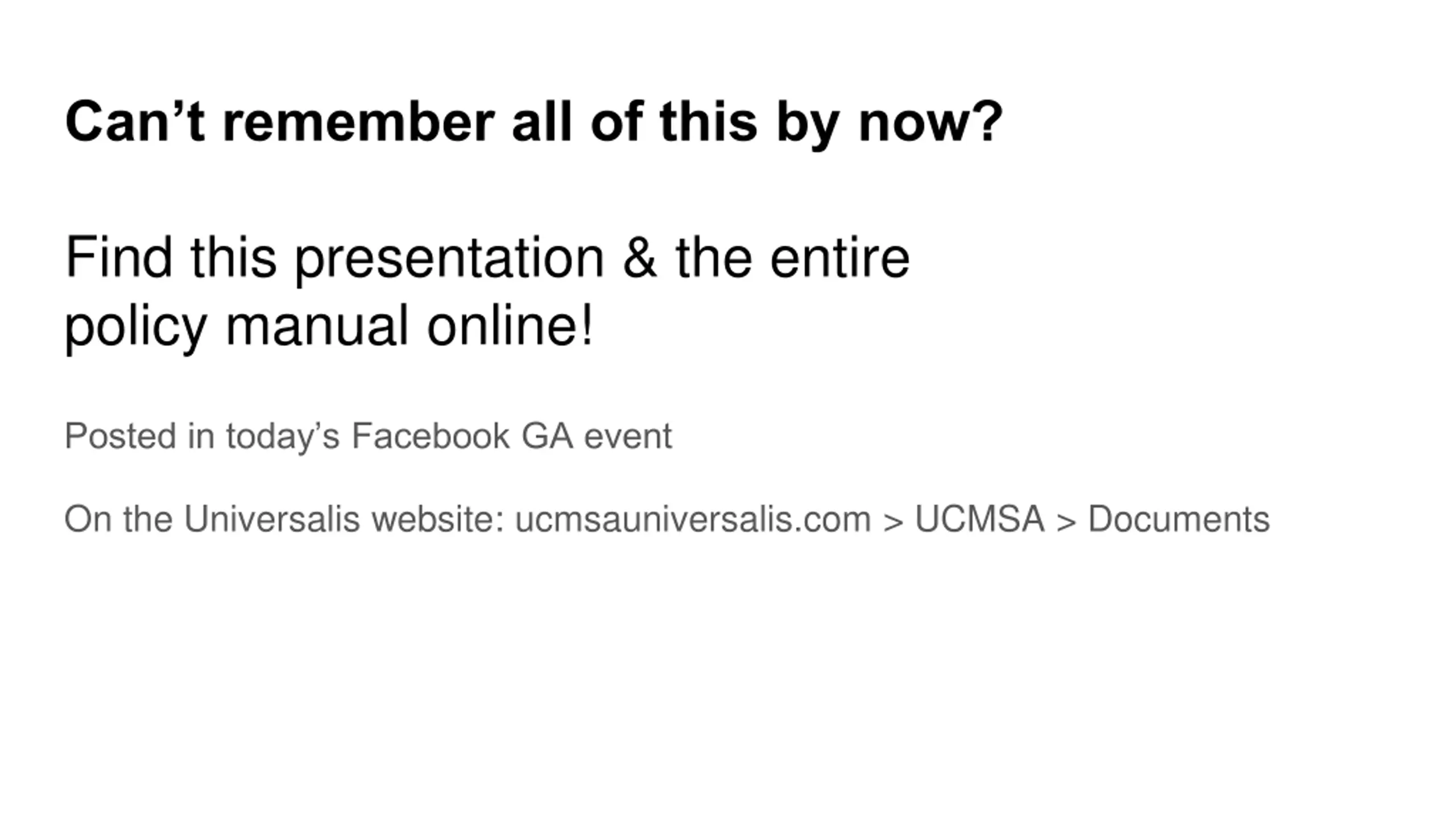Click the word "now?" ending the title
The height and width of the screenshot is (819, 1456).
click(x=930, y=123)
